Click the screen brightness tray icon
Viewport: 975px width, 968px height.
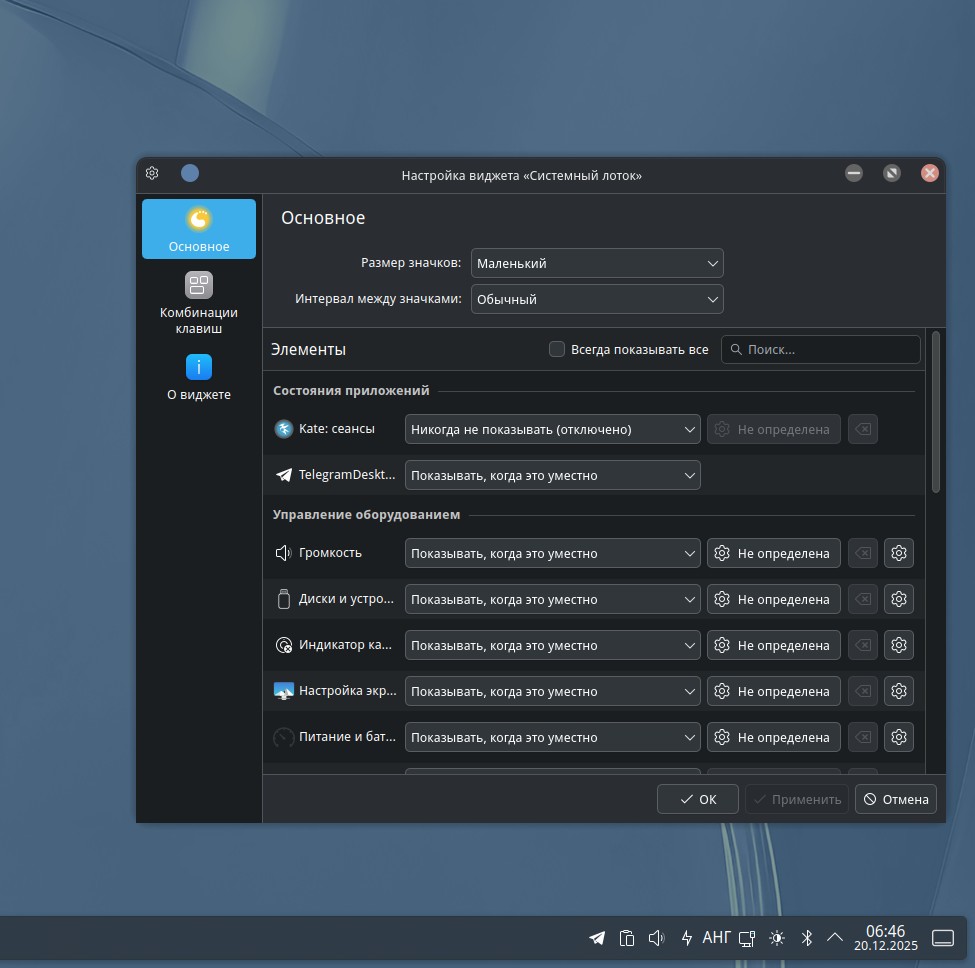tap(777, 938)
